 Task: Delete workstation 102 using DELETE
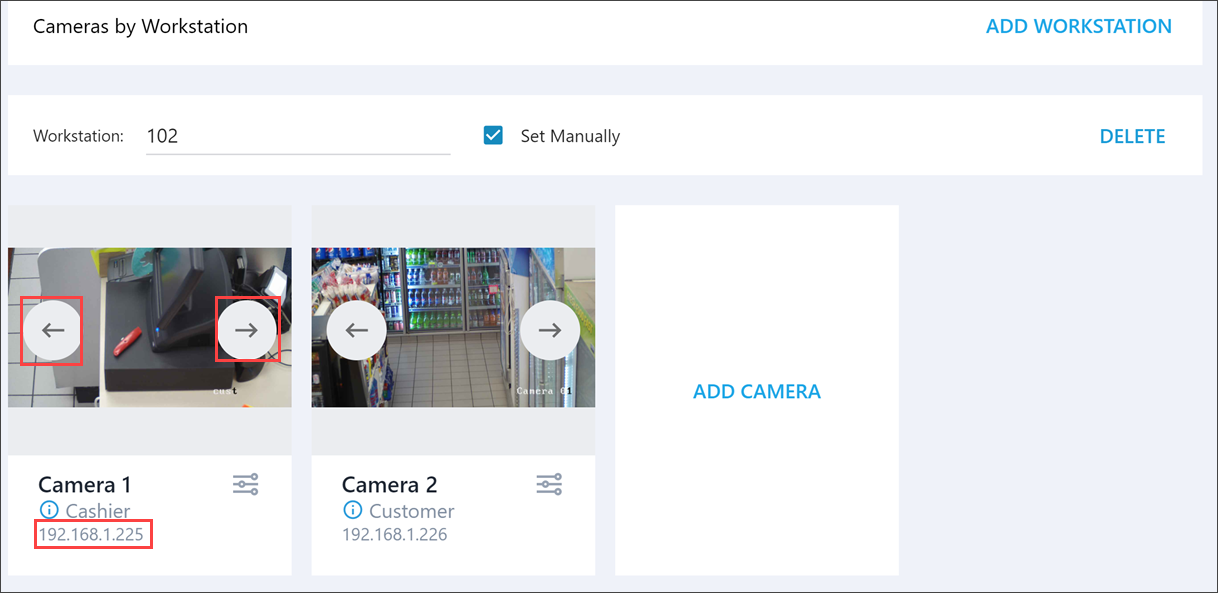tap(1132, 136)
